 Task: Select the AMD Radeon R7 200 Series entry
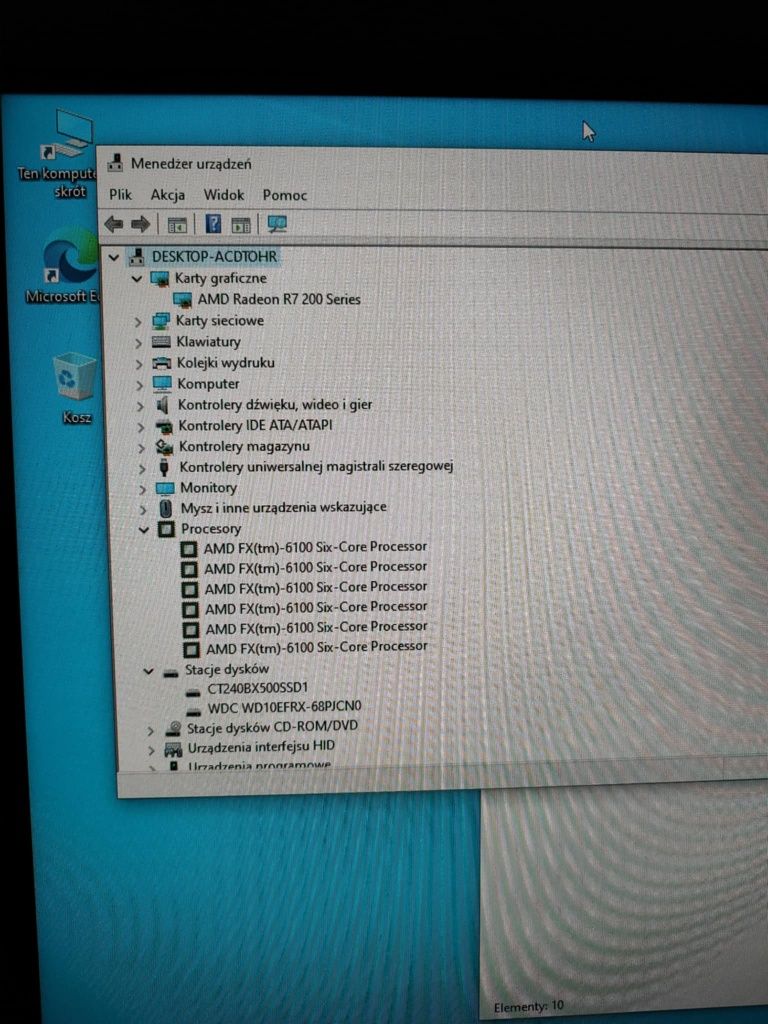coord(280,299)
